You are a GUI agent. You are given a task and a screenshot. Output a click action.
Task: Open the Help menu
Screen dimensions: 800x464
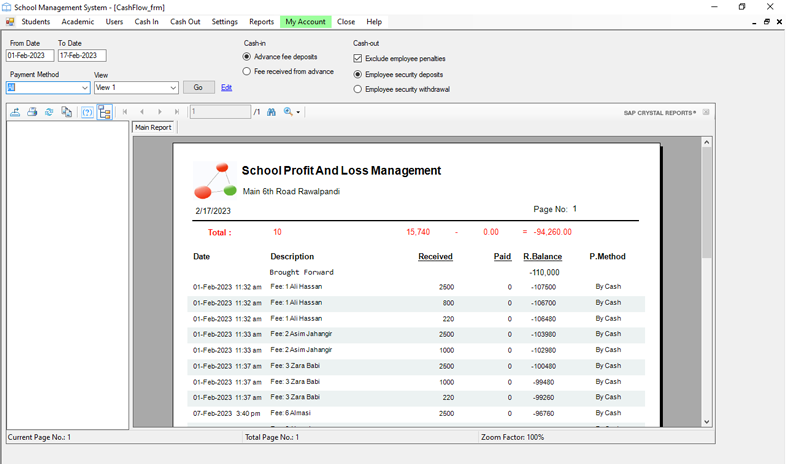374,21
